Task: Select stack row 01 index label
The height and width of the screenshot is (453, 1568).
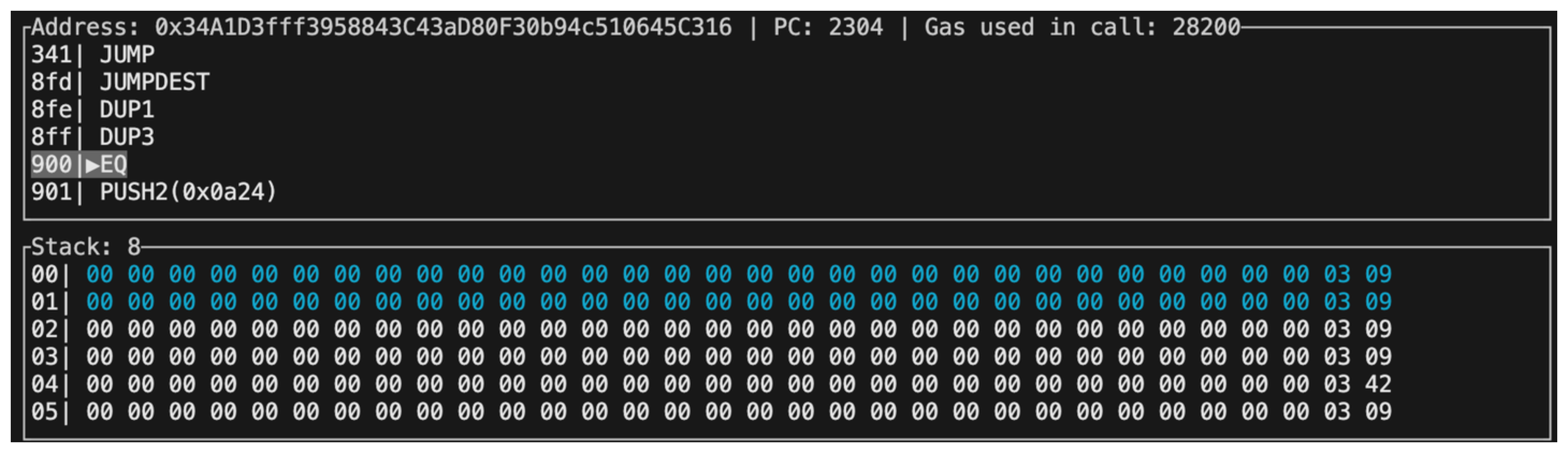Action: click(45, 302)
